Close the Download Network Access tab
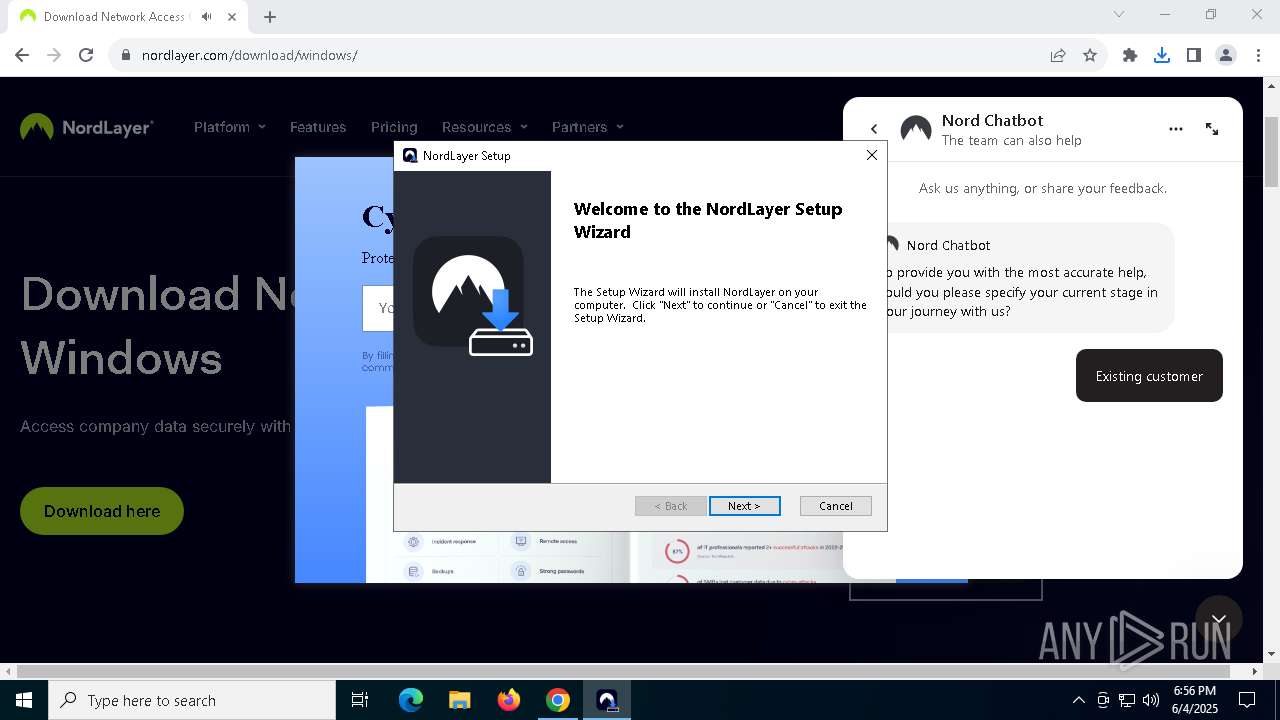Viewport: 1280px width, 720px height. [x=232, y=16]
